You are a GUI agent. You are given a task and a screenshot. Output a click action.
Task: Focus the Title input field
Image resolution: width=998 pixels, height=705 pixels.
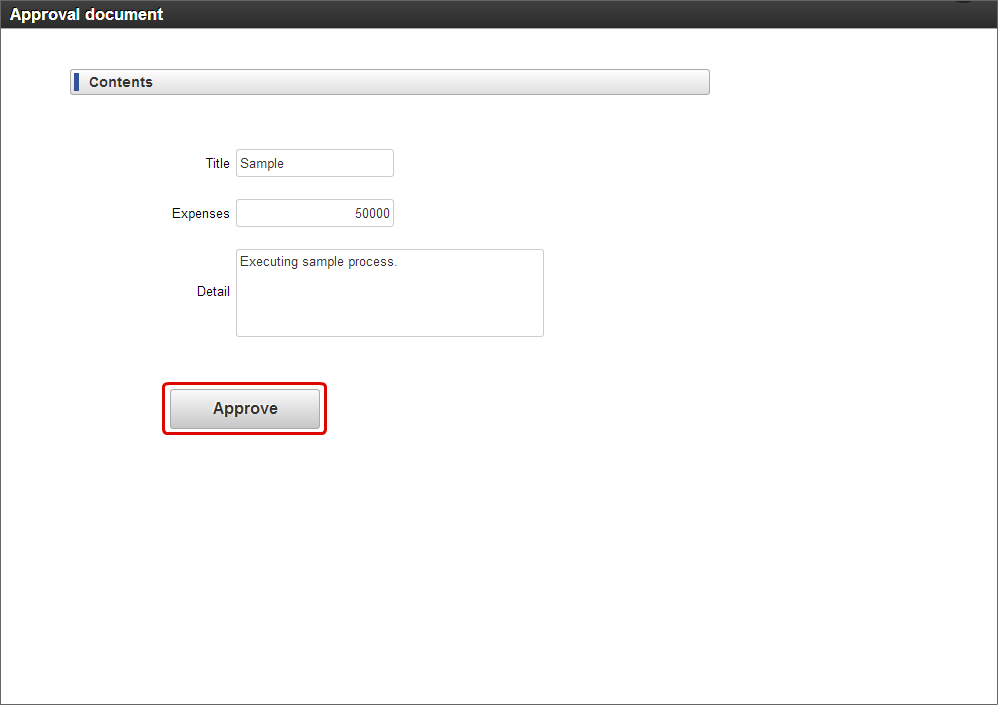coord(314,163)
